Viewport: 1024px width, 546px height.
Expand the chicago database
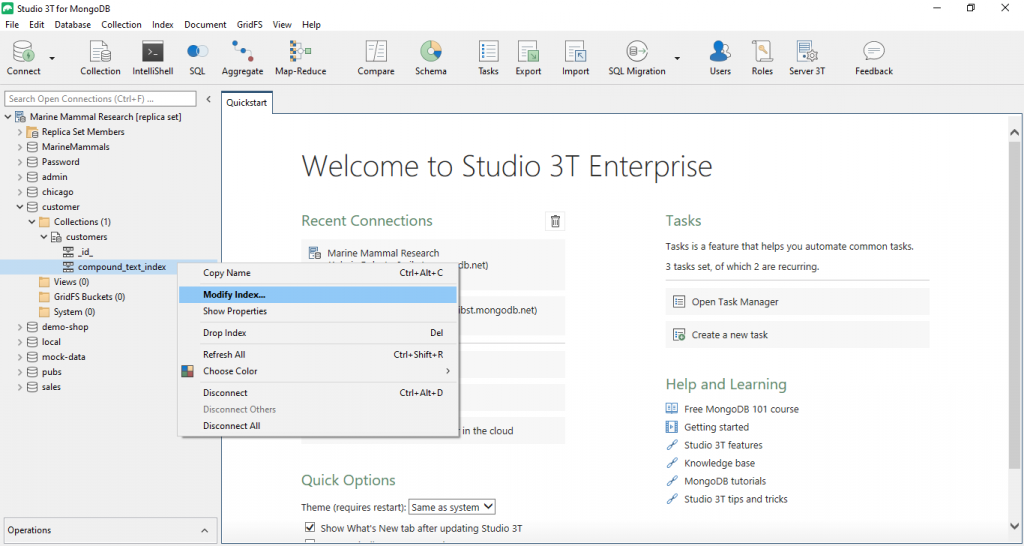pos(20,192)
